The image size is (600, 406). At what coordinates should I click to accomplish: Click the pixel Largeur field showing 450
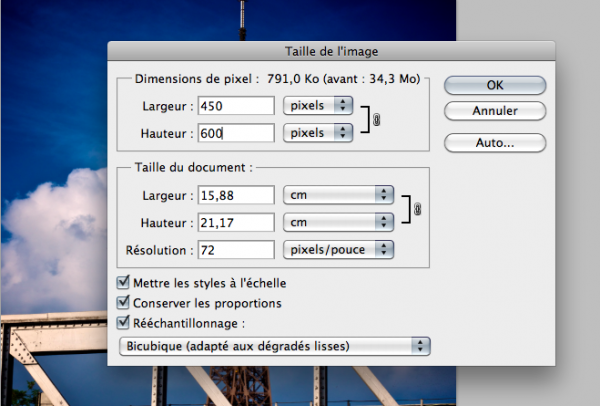[x=236, y=105]
